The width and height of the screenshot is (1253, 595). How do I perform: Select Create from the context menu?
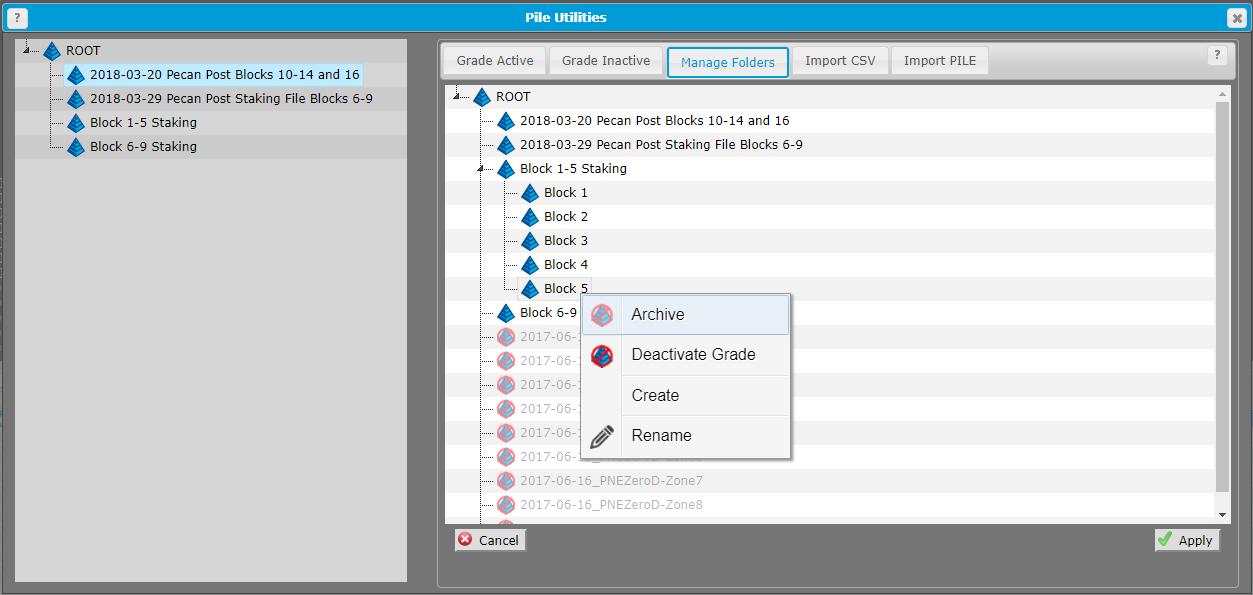point(655,395)
